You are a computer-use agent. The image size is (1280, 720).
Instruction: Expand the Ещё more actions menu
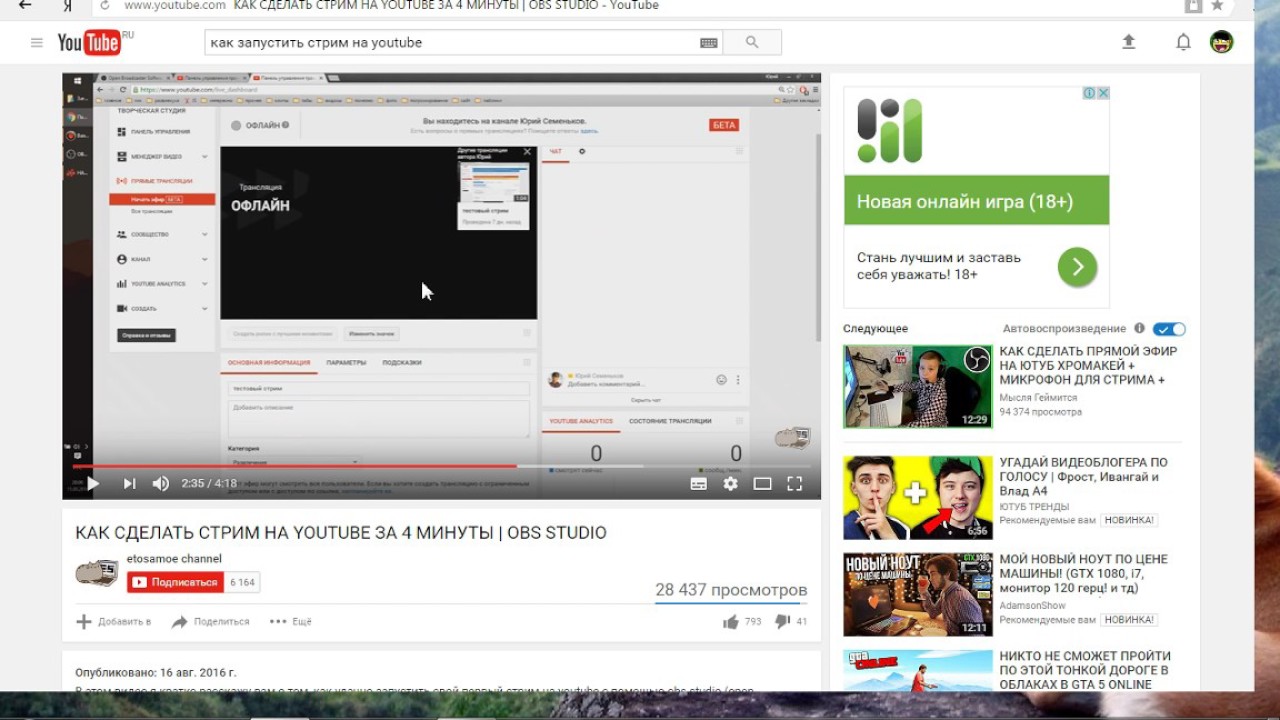click(x=291, y=622)
